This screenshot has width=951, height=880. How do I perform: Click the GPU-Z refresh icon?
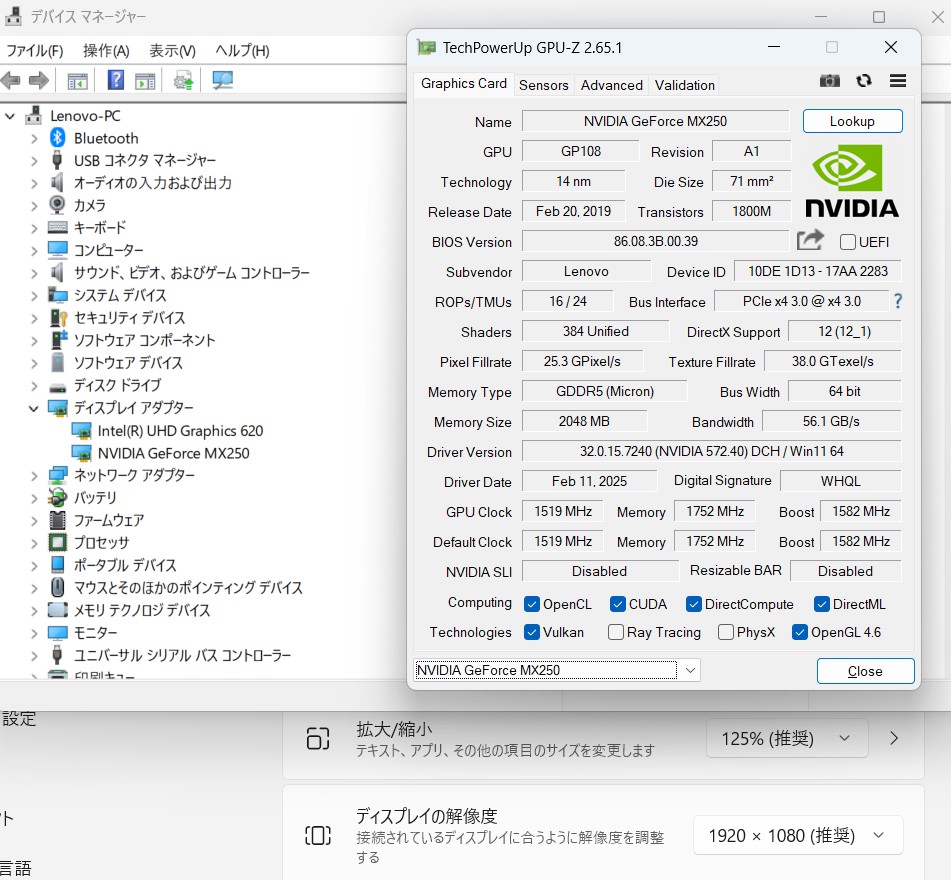point(864,81)
